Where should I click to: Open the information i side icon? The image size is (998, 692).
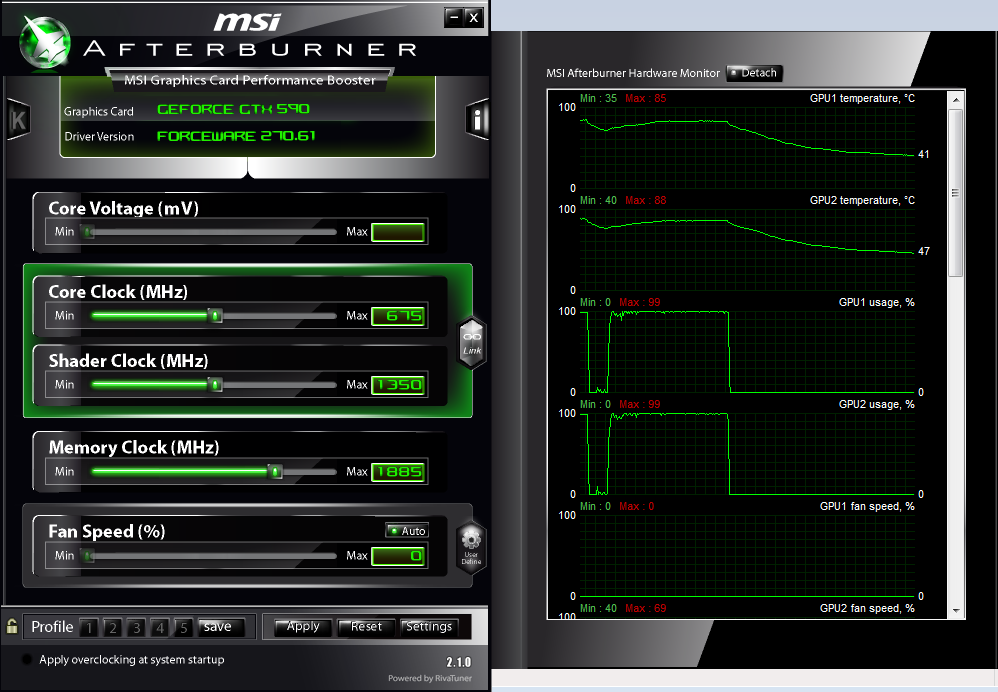[477, 119]
